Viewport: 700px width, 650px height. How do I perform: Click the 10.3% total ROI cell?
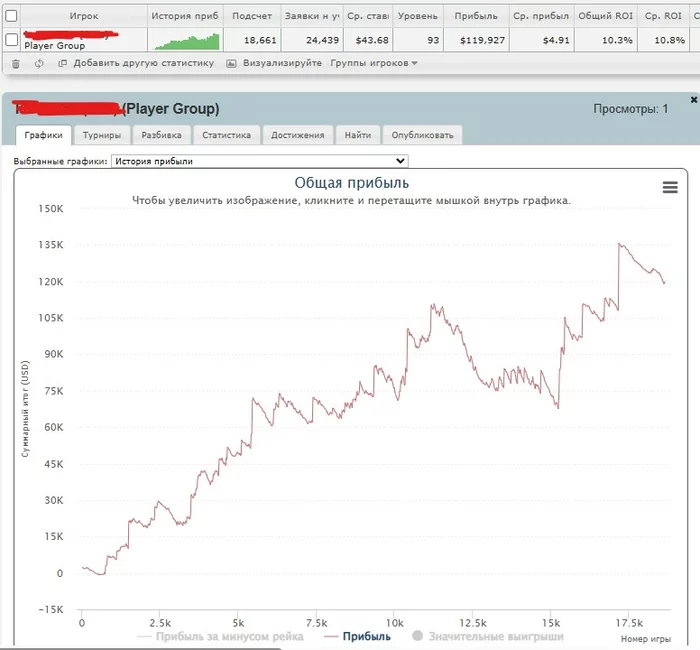(606, 40)
